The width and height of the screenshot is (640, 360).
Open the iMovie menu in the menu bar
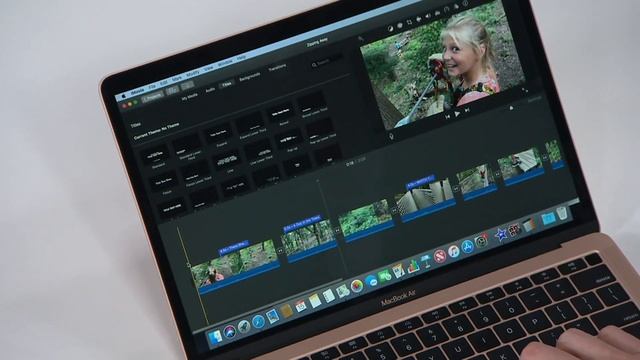138,92
